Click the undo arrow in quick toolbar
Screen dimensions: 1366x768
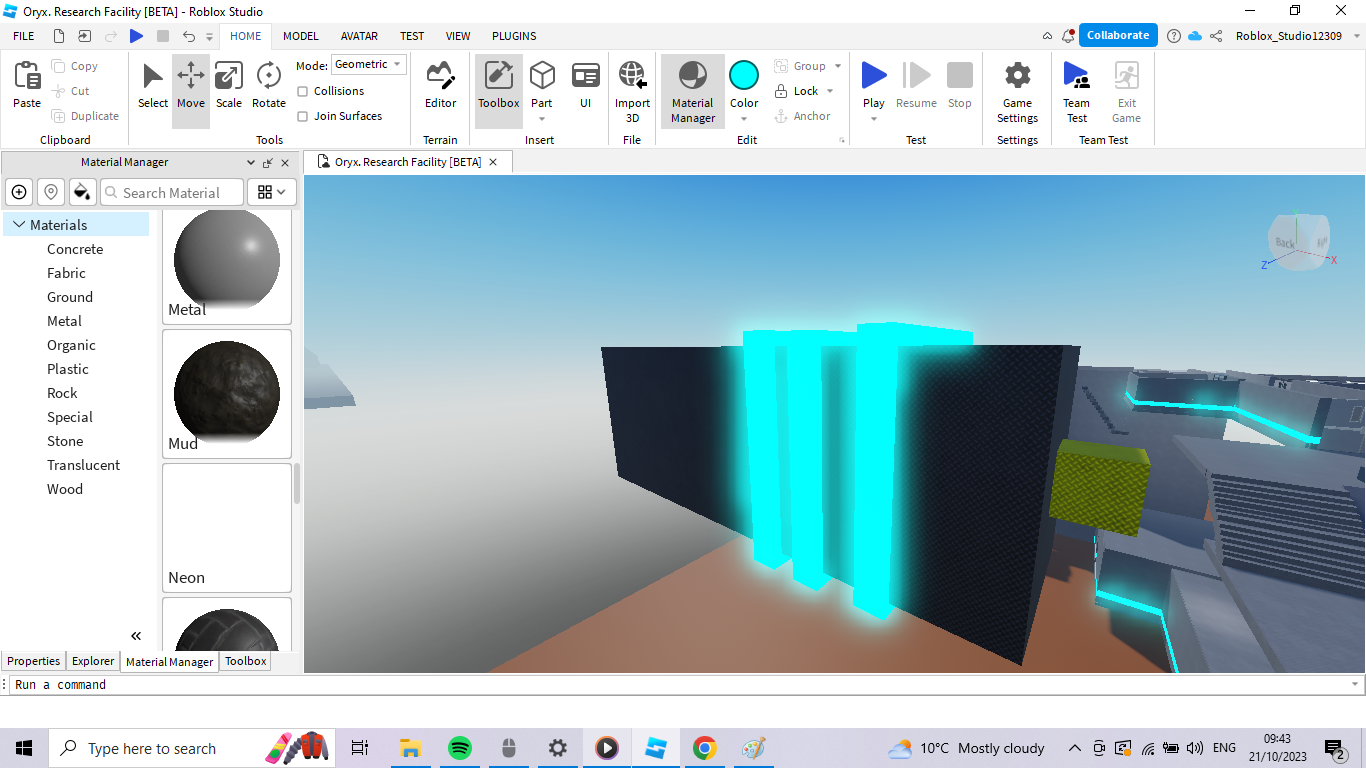[x=189, y=36]
